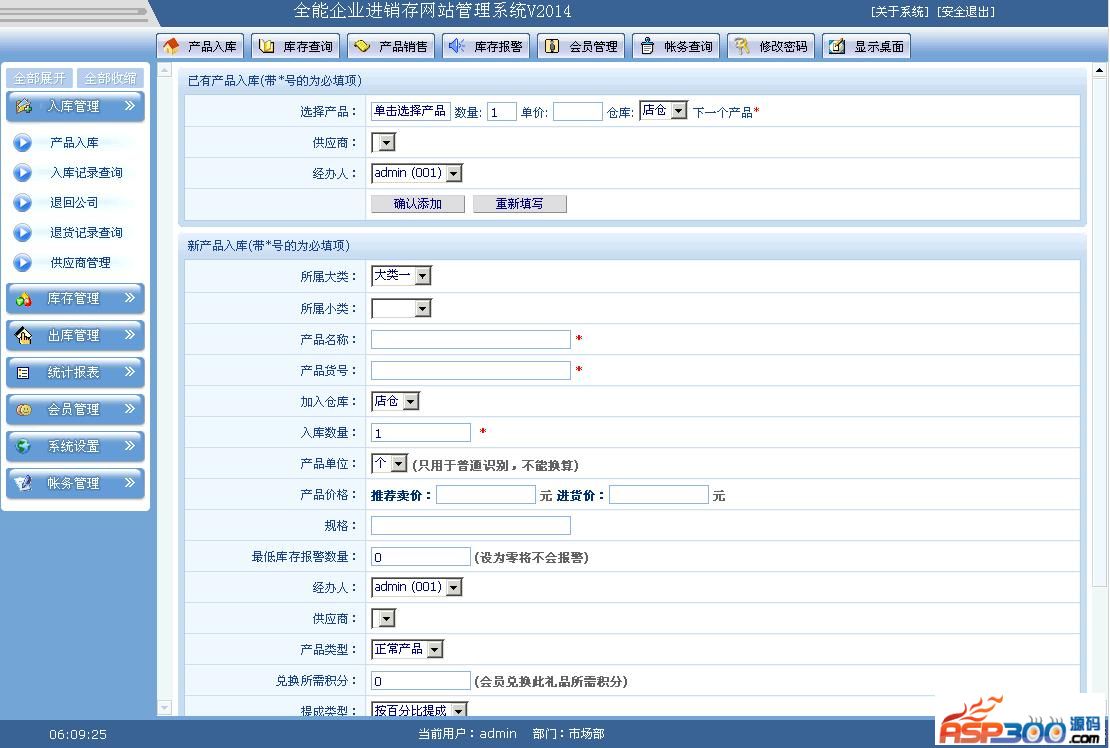The height and width of the screenshot is (748, 1110).
Task: Click the 帐务查询 toolbar icon
Action: 647,46
